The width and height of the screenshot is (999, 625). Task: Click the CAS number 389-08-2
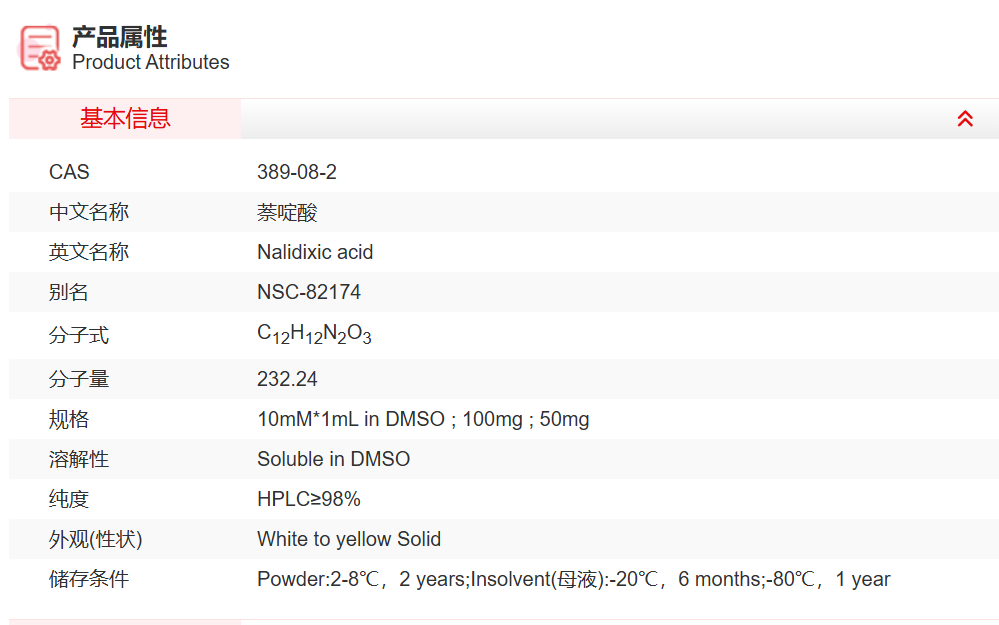pyautogui.click(x=297, y=172)
